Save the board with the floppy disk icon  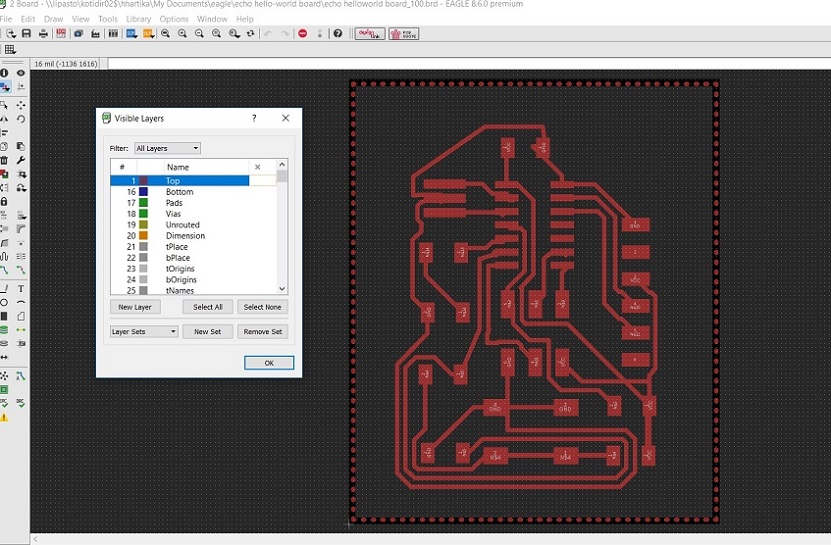(x=26, y=34)
